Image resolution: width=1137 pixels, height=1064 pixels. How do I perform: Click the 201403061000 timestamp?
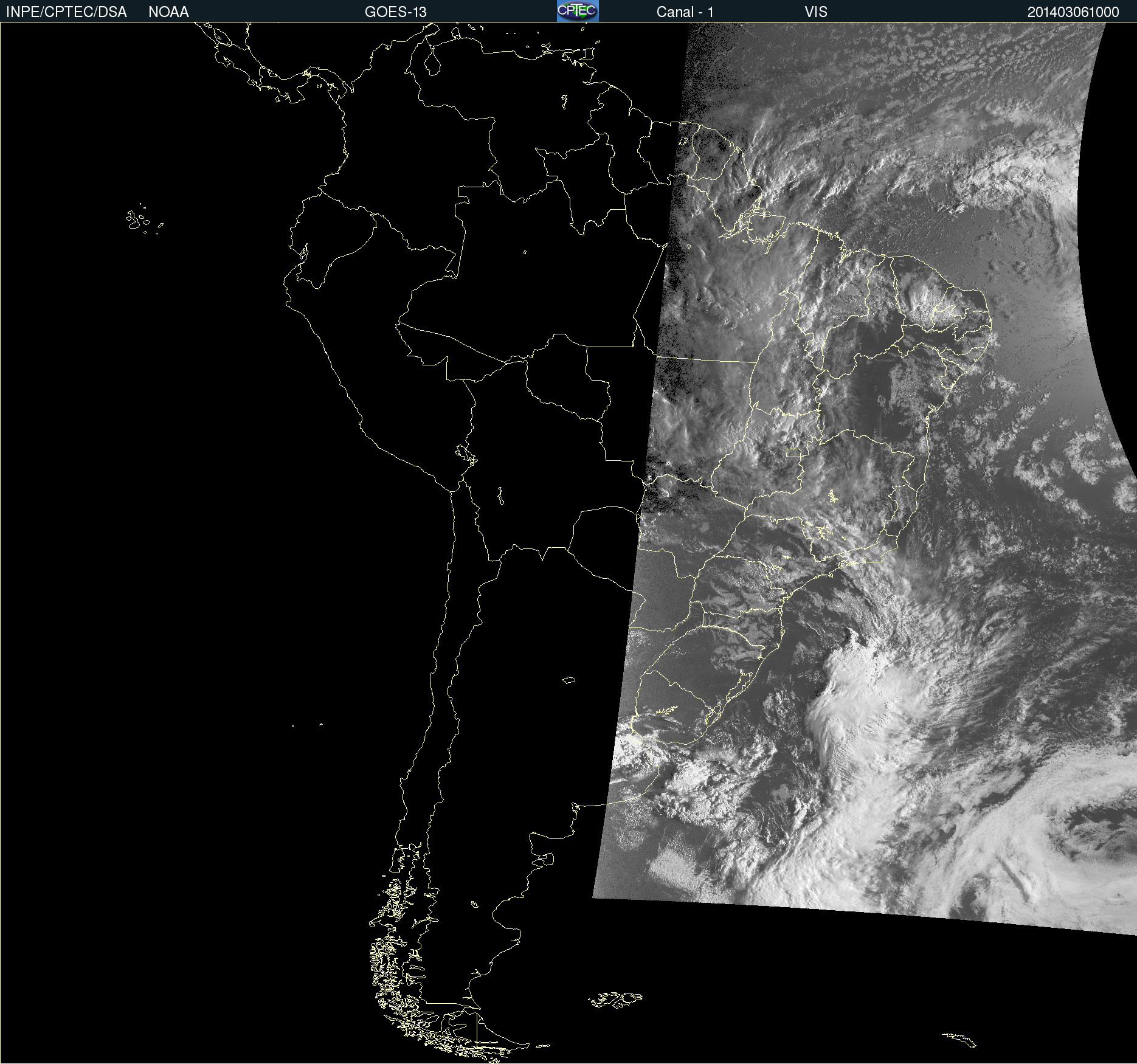(1073, 12)
